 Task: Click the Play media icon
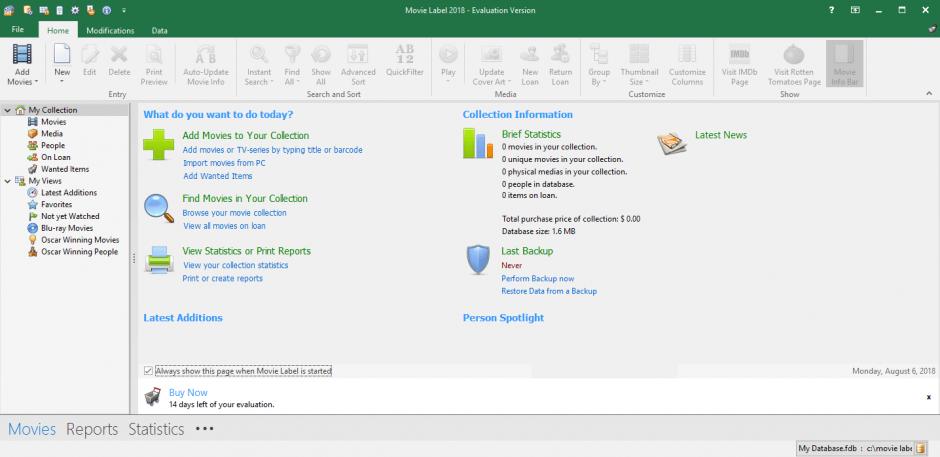[x=448, y=55]
